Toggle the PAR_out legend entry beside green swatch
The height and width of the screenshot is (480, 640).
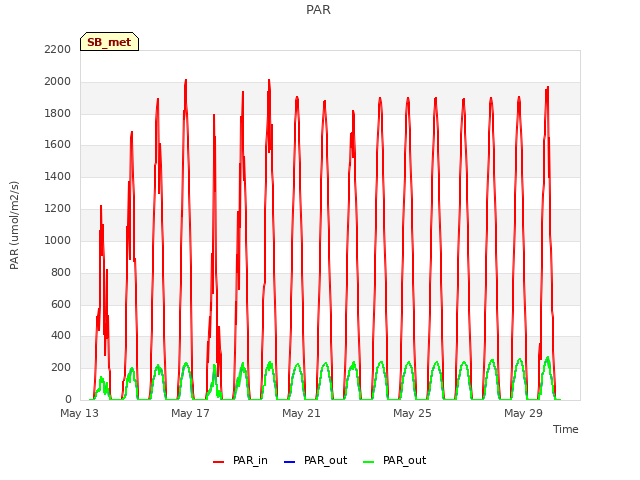(x=394, y=460)
